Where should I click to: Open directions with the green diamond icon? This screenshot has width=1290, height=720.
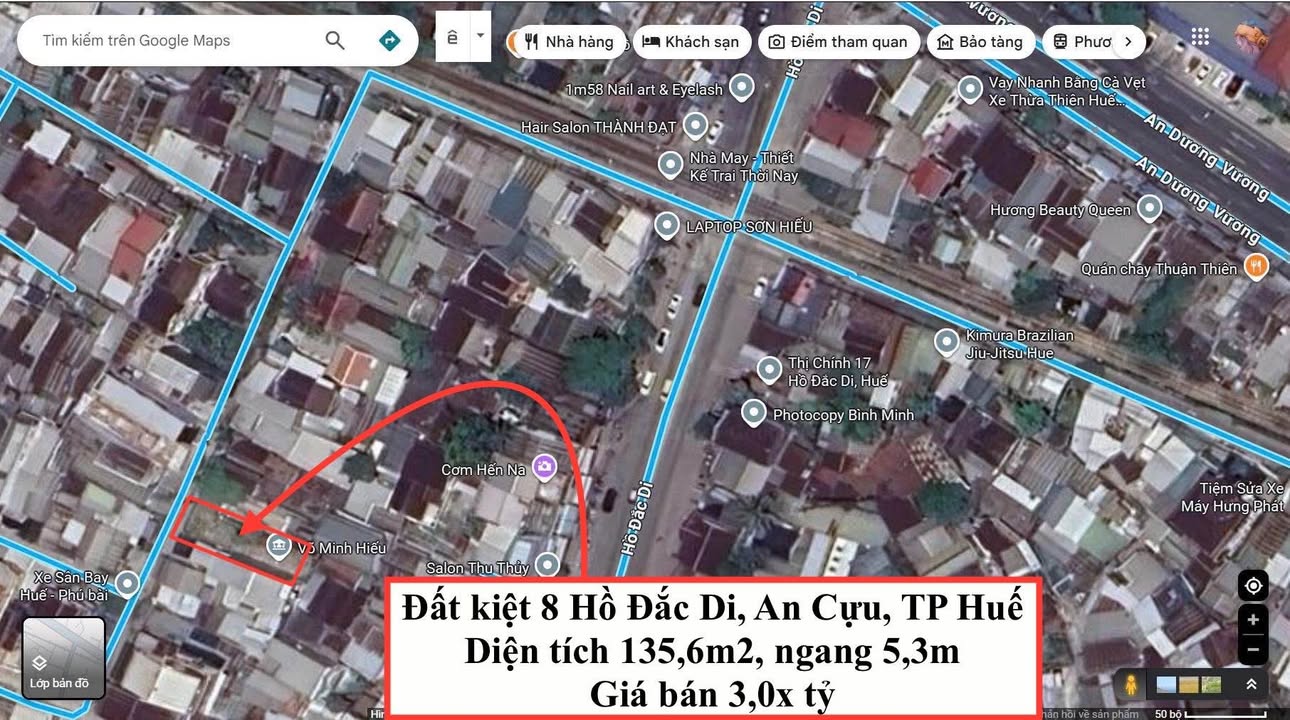click(389, 40)
